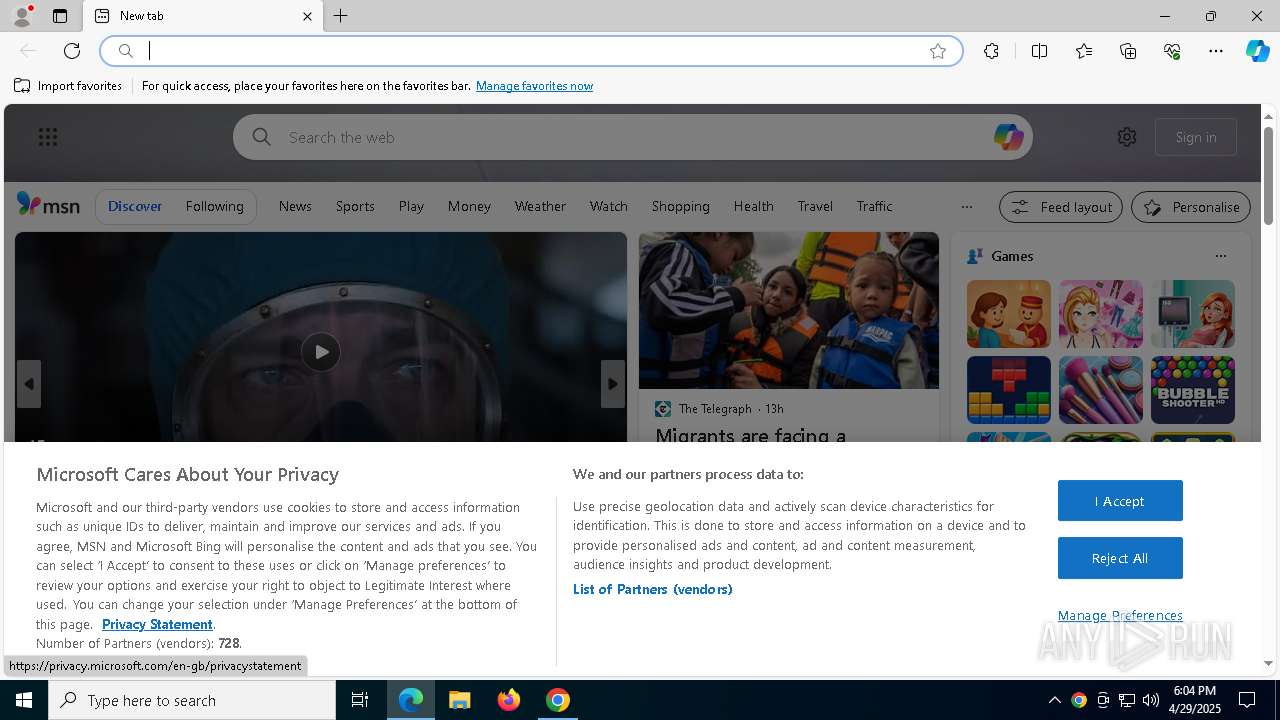
Task: Open the Traffic menu item
Action: pos(874,206)
